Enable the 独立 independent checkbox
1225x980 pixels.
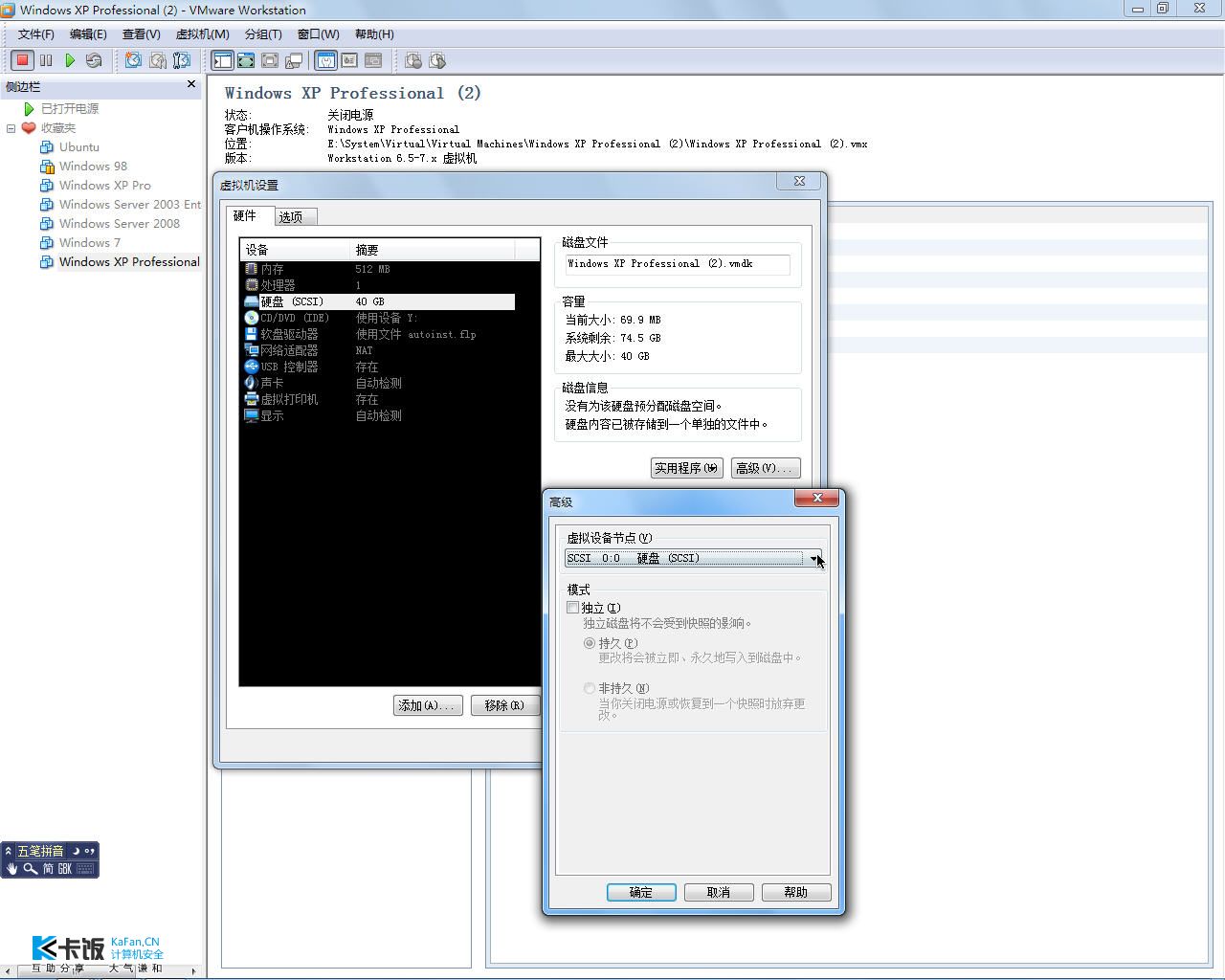(x=573, y=608)
